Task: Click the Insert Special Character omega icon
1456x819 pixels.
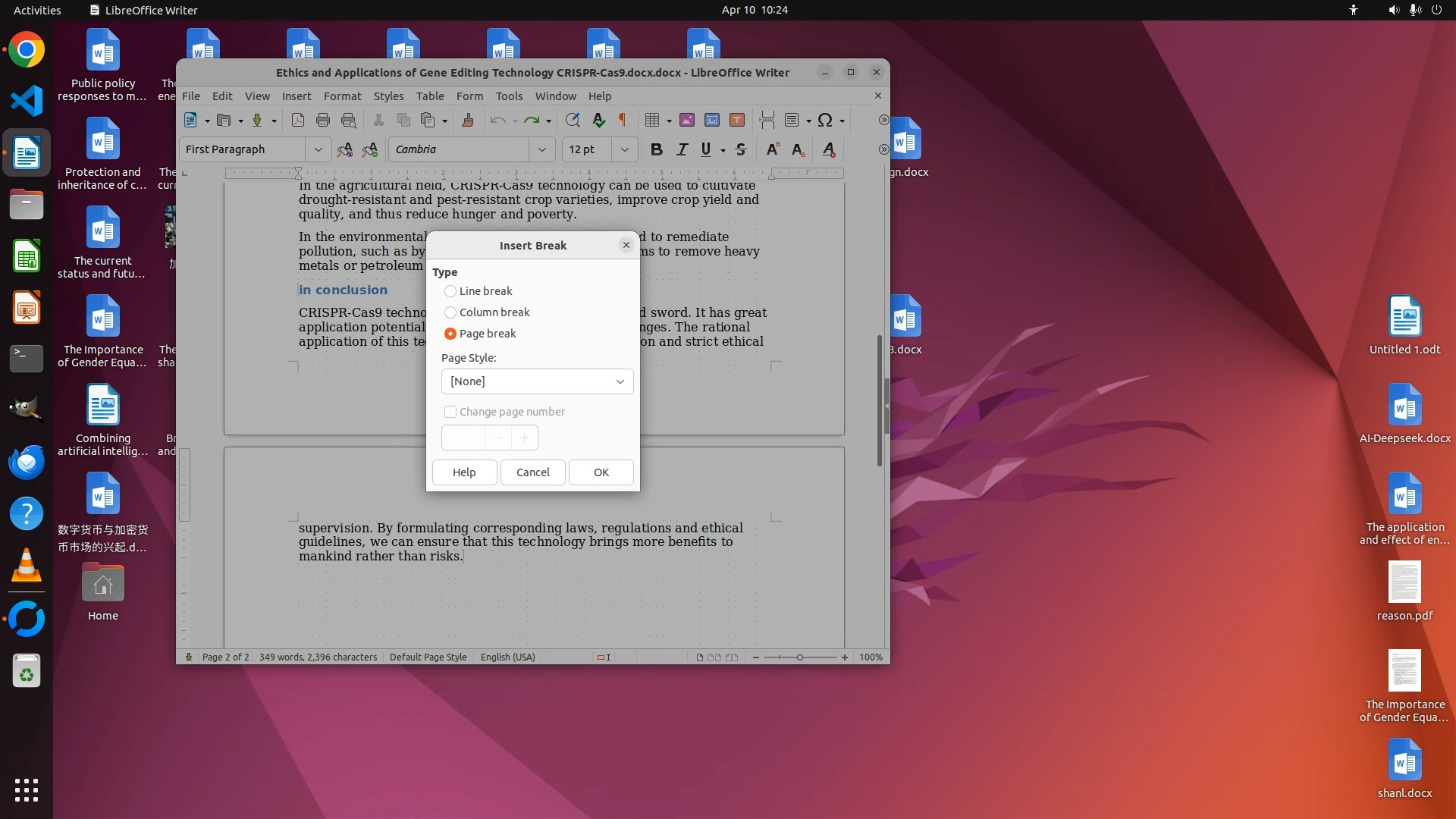Action: point(825,120)
